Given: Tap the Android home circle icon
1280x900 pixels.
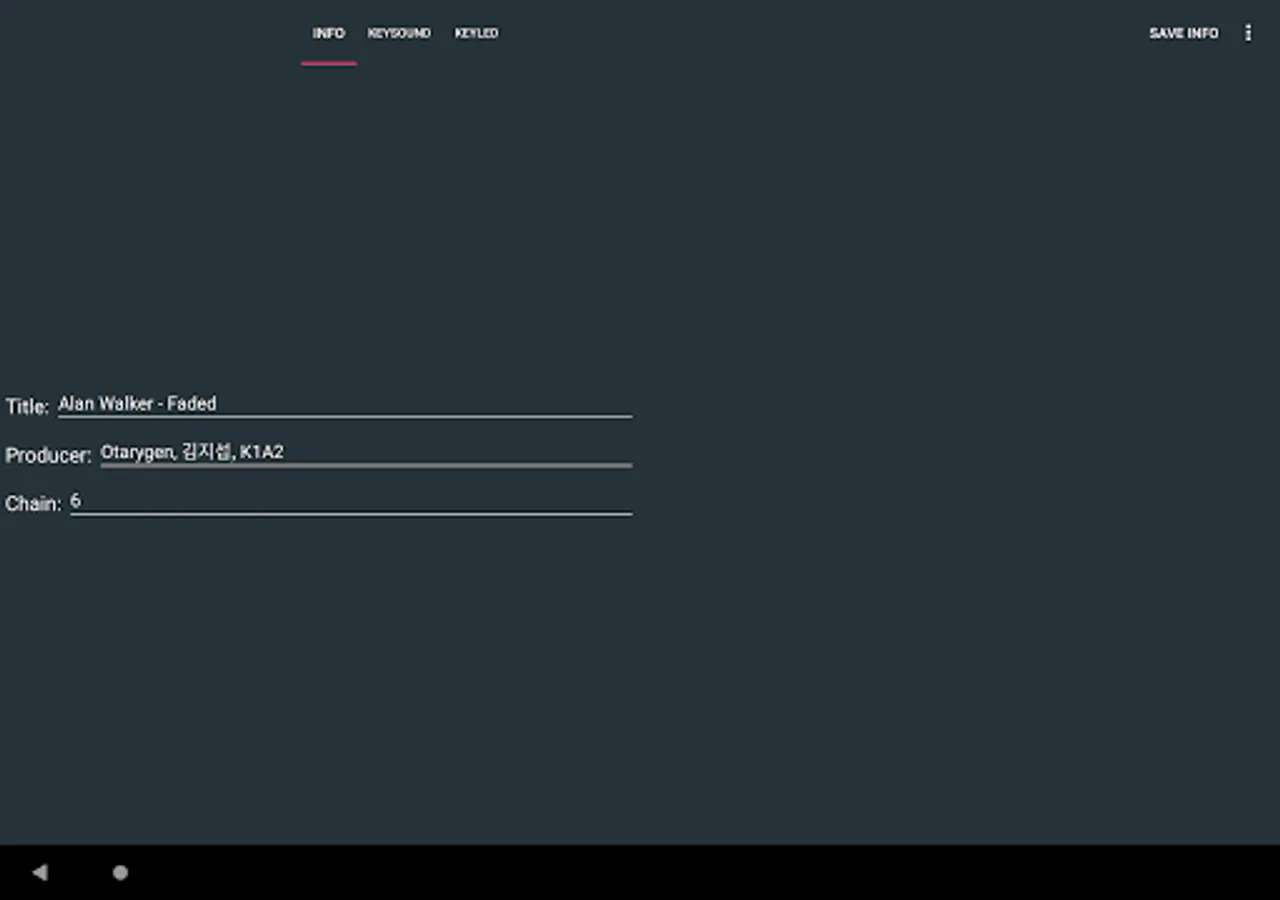Looking at the screenshot, I should tap(120, 872).
